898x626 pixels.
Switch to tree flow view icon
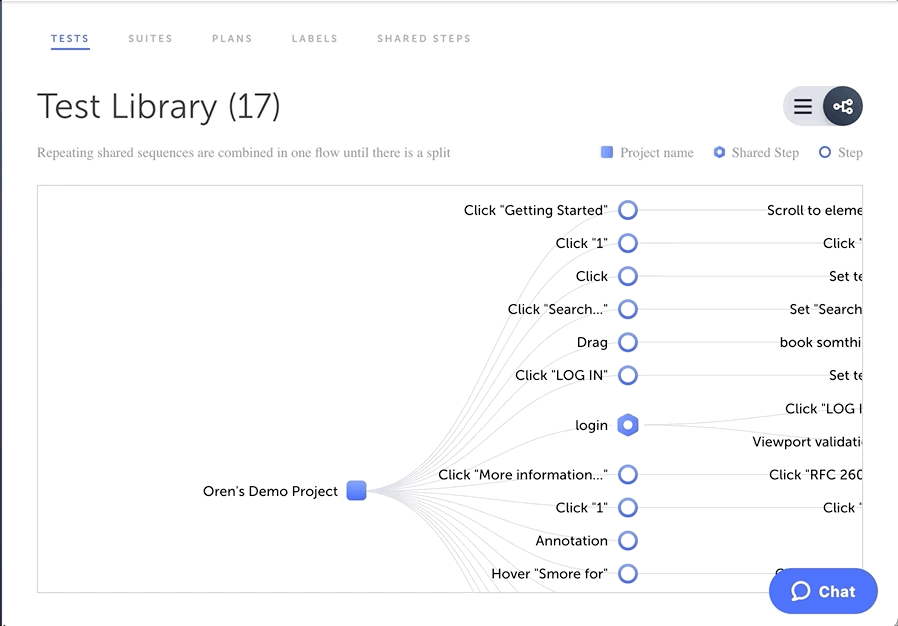click(x=842, y=106)
